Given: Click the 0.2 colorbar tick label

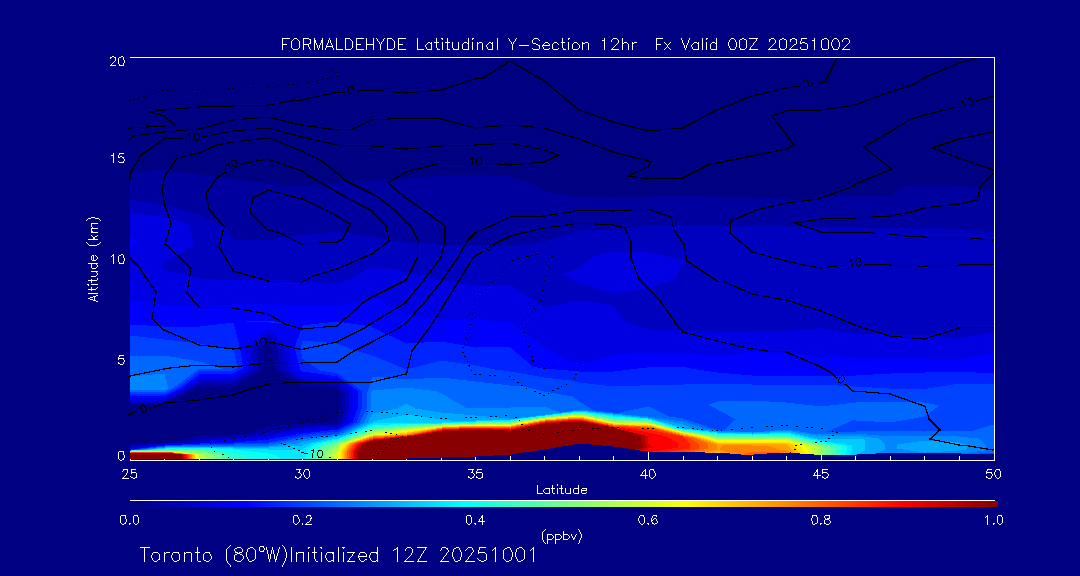Looking at the screenshot, I should pyautogui.click(x=302, y=520).
